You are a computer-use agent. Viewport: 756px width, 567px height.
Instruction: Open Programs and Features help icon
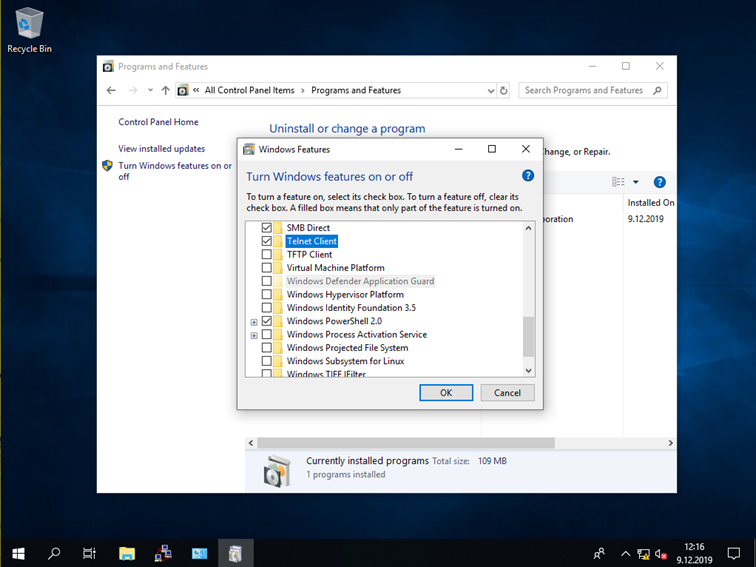659,182
